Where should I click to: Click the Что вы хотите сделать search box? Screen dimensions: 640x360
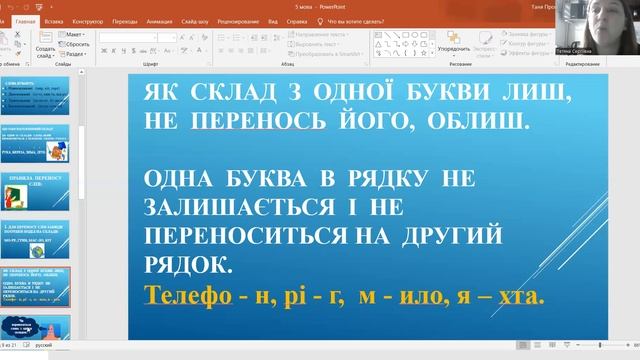(351, 22)
